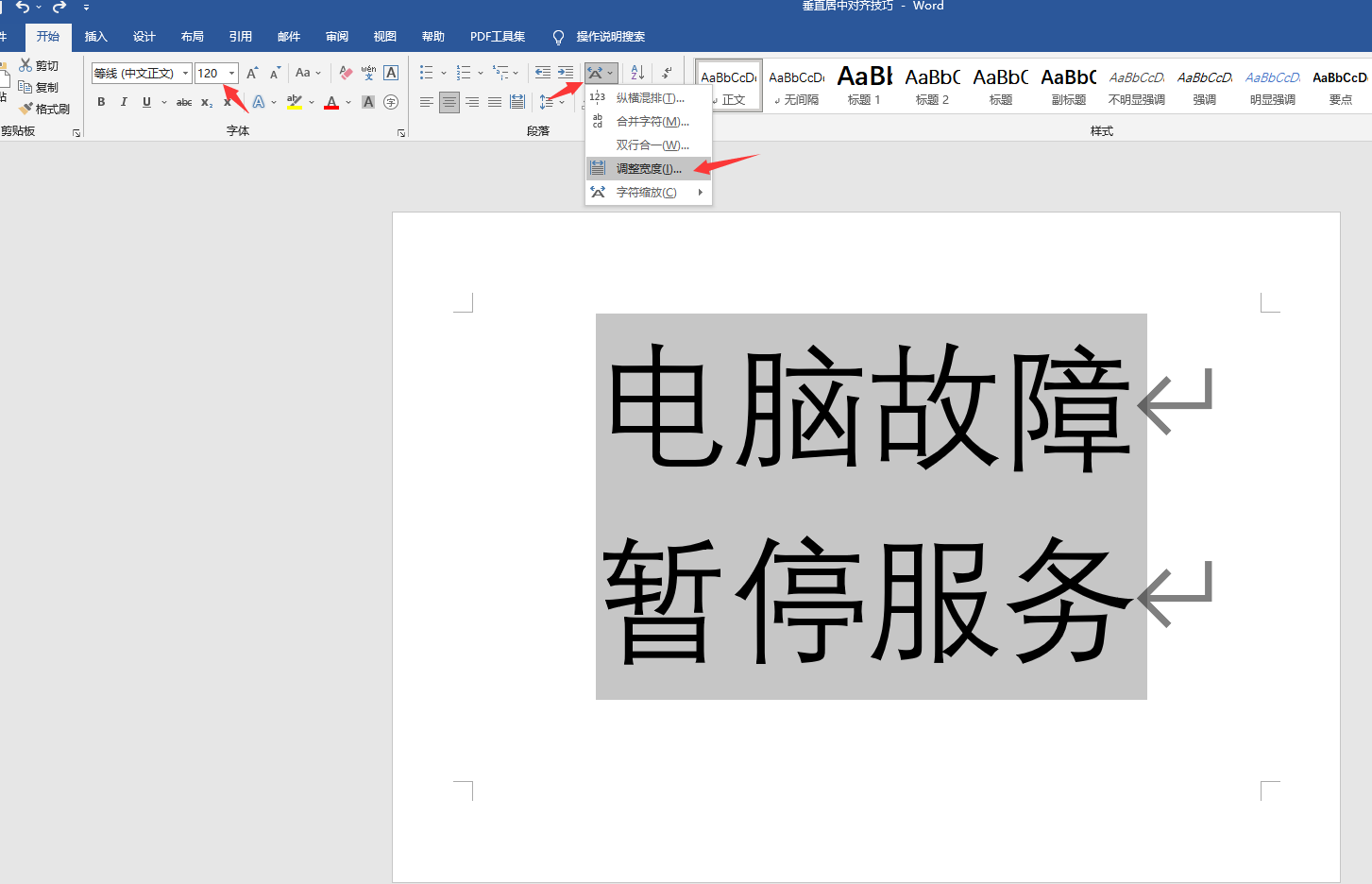
Task: Switch to the 引用 (References) tab
Action: [241, 37]
